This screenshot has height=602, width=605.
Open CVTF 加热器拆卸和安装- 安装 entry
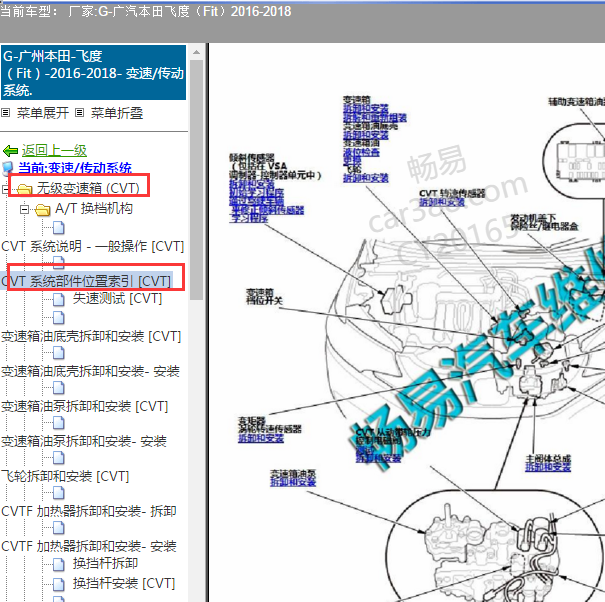(x=89, y=546)
